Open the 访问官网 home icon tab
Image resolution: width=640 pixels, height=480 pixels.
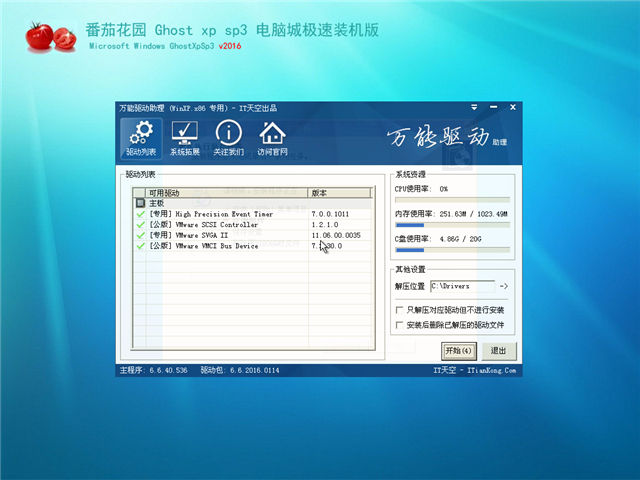coord(272,139)
